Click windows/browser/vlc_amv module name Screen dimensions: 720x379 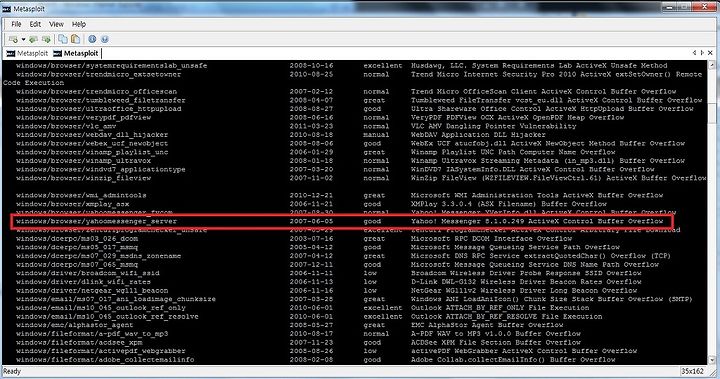(x=66, y=126)
